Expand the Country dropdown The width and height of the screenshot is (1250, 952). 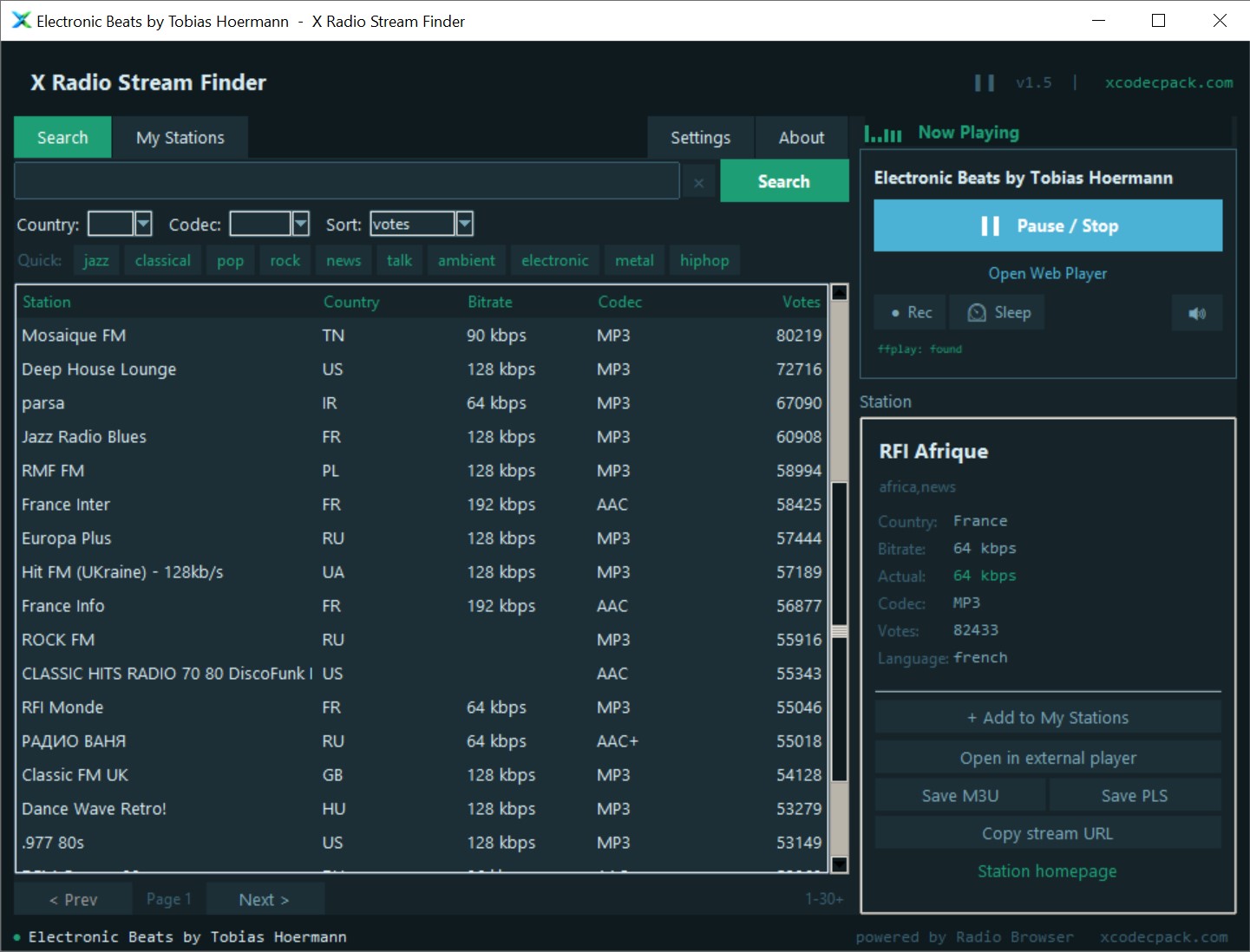tap(143, 225)
